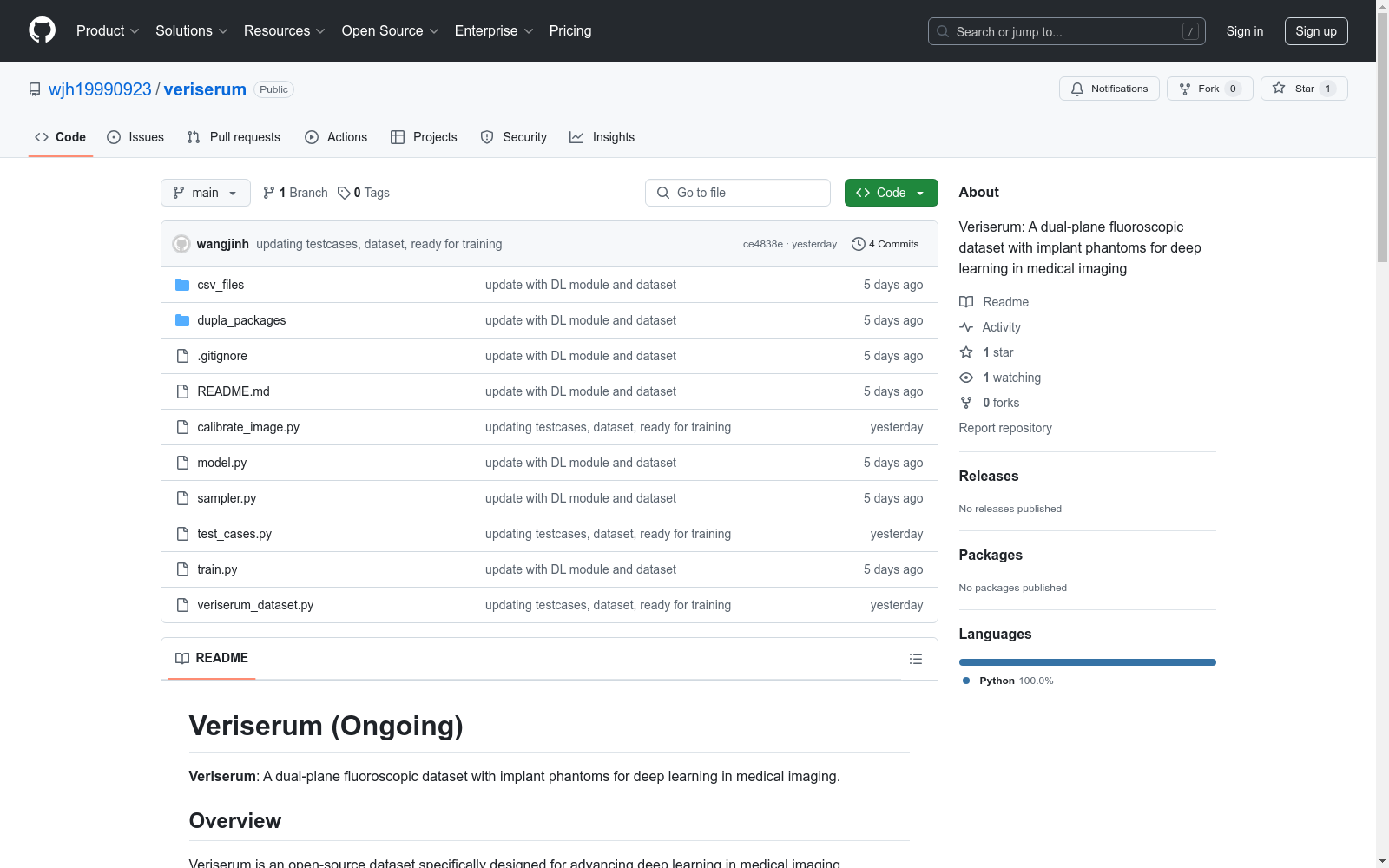Open the green Code dropdown button
Screen dimensions: 1389x868
(x=891, y=193)
